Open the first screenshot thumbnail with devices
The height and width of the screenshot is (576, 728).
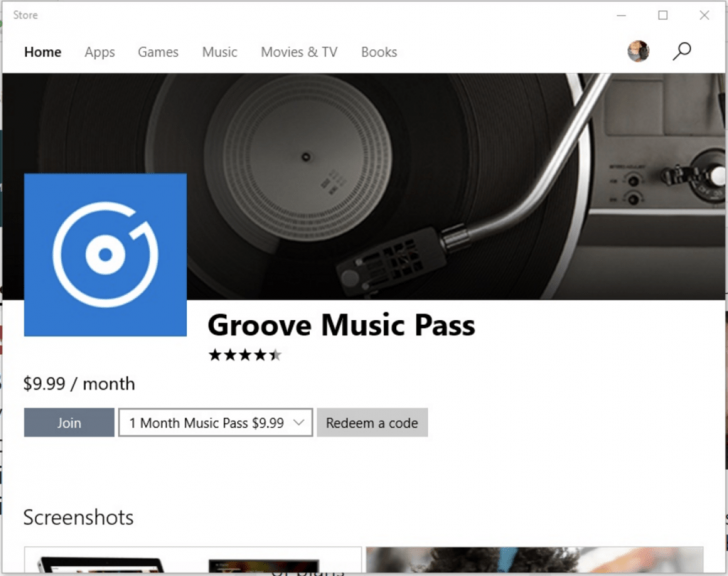pyautogui.click(x=193, y=560)
